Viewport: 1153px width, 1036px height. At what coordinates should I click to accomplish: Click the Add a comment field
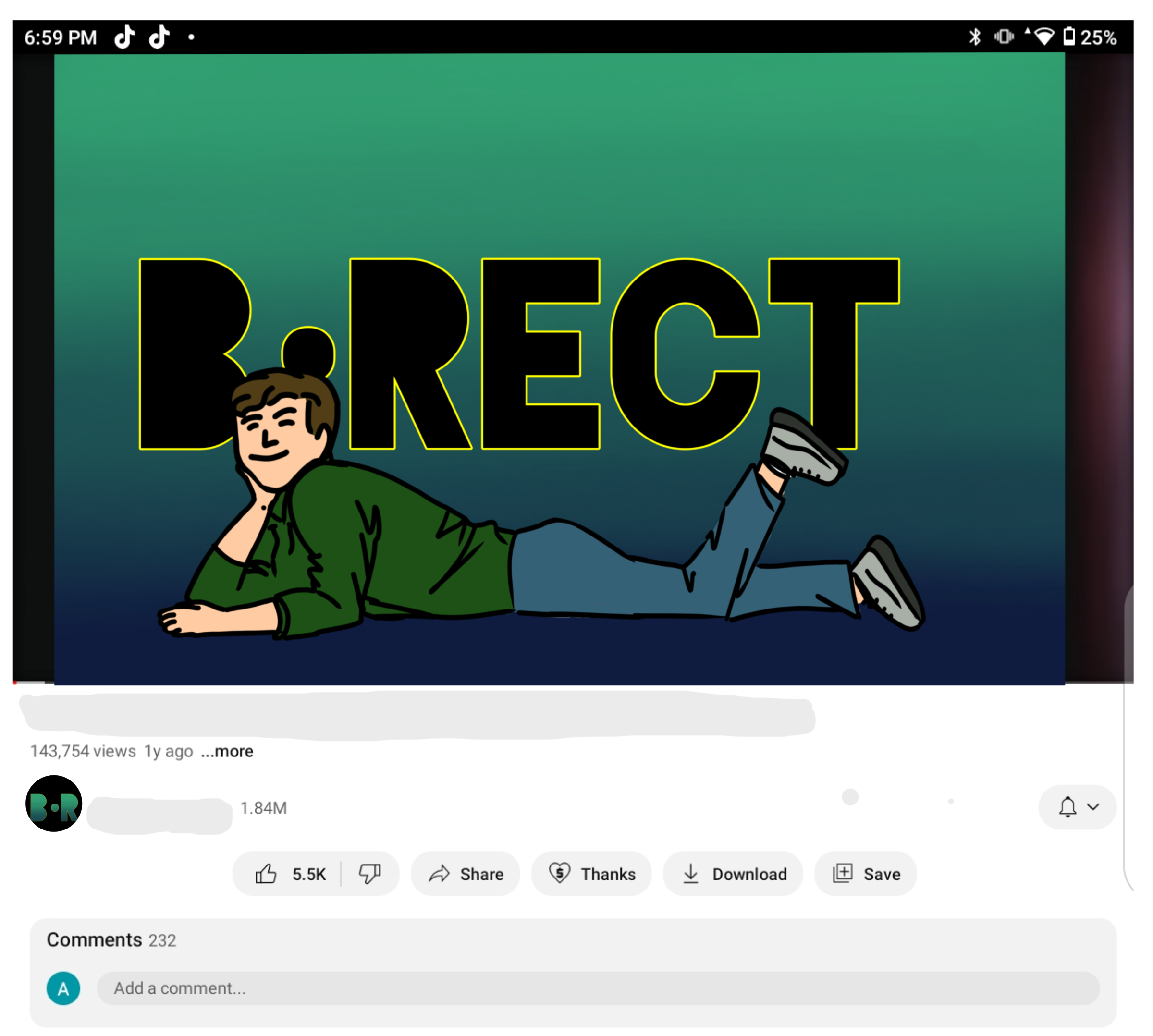pos(598,988)
